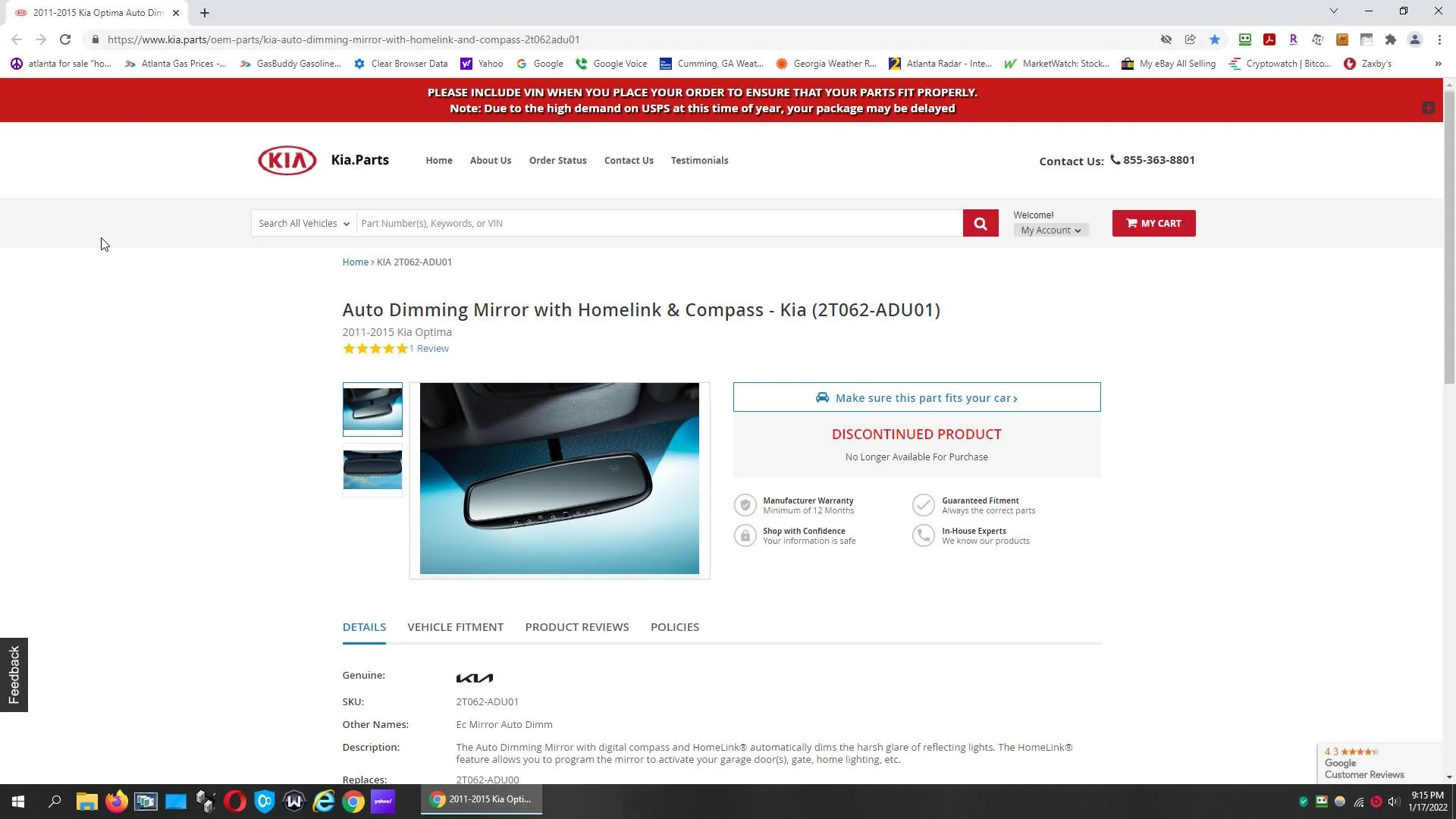Click the phone icon beside 855-363-8801

(x=1115, y=159)
